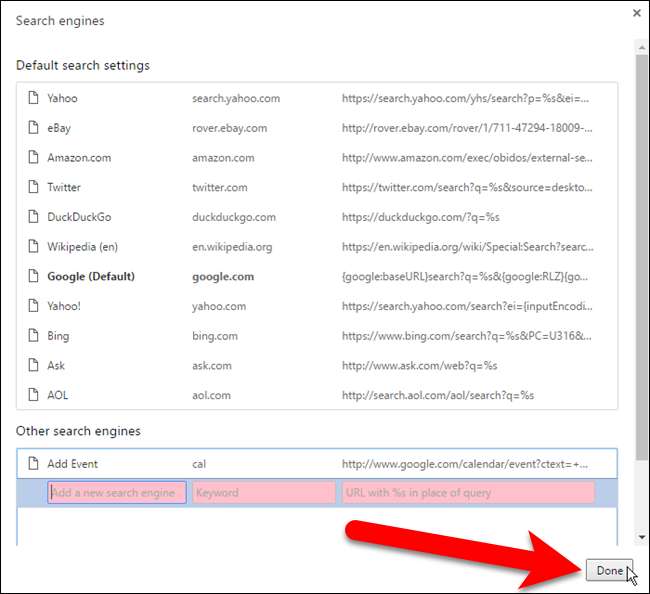650x594 pixels.
Task: Select the Ask search engine name
Action: [56, 366]
